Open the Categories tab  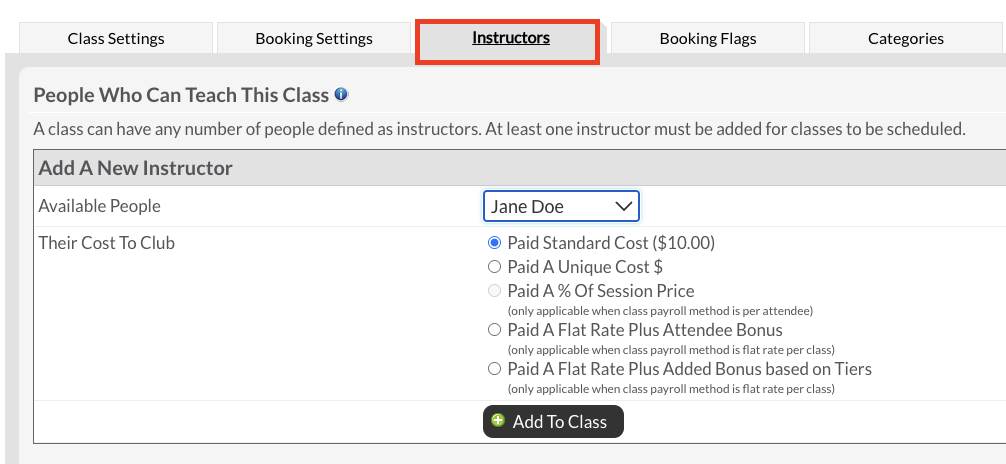tap(905, 39)
